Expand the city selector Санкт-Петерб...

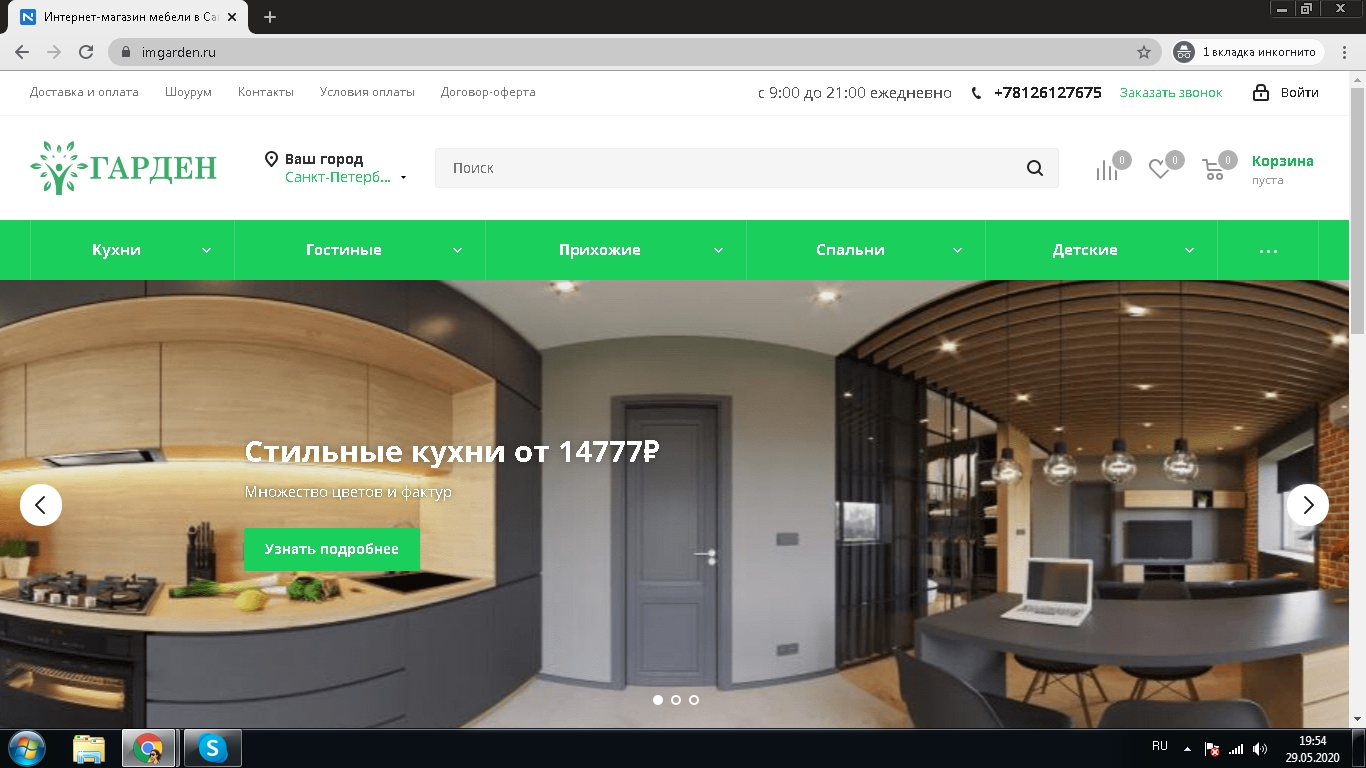(346, 177)
